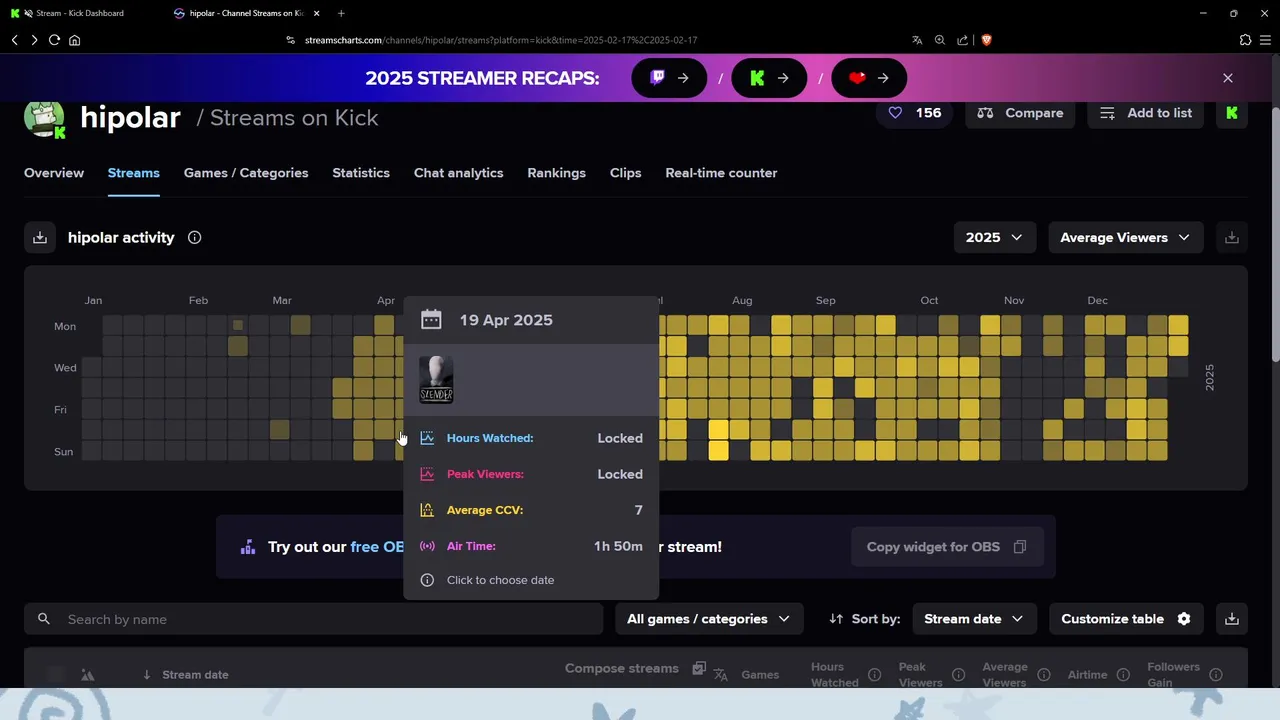The height and width of the screenshot is (720, 1280).
Task: Switch to Stream - Kick Dashboard tab
Action: tap(80, 13)
